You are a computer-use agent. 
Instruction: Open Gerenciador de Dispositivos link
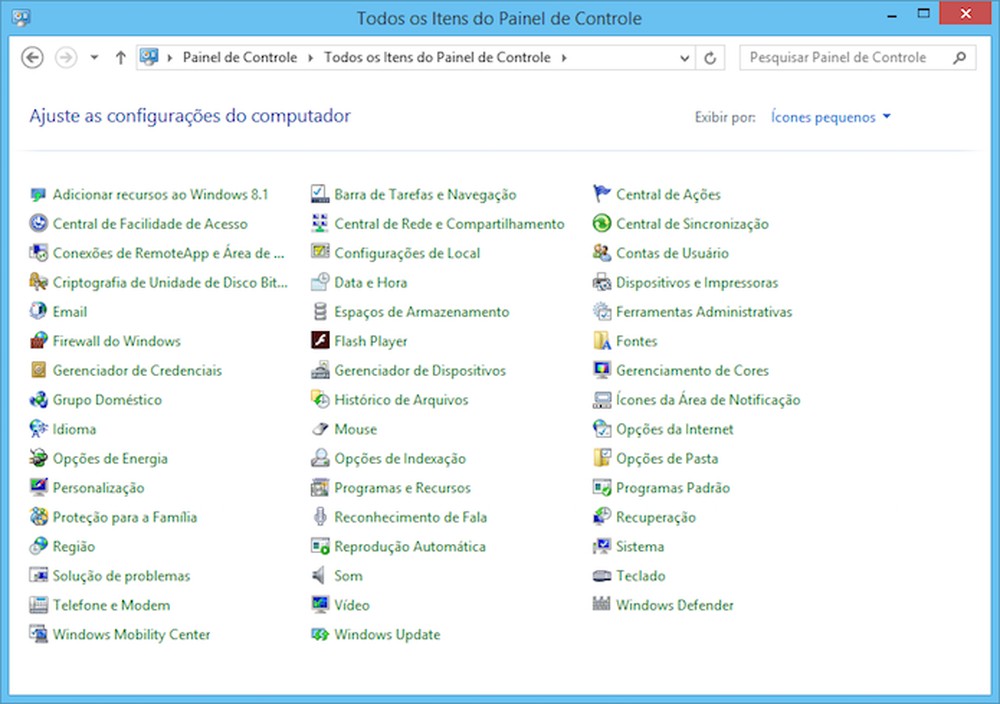tap(420, 370)
